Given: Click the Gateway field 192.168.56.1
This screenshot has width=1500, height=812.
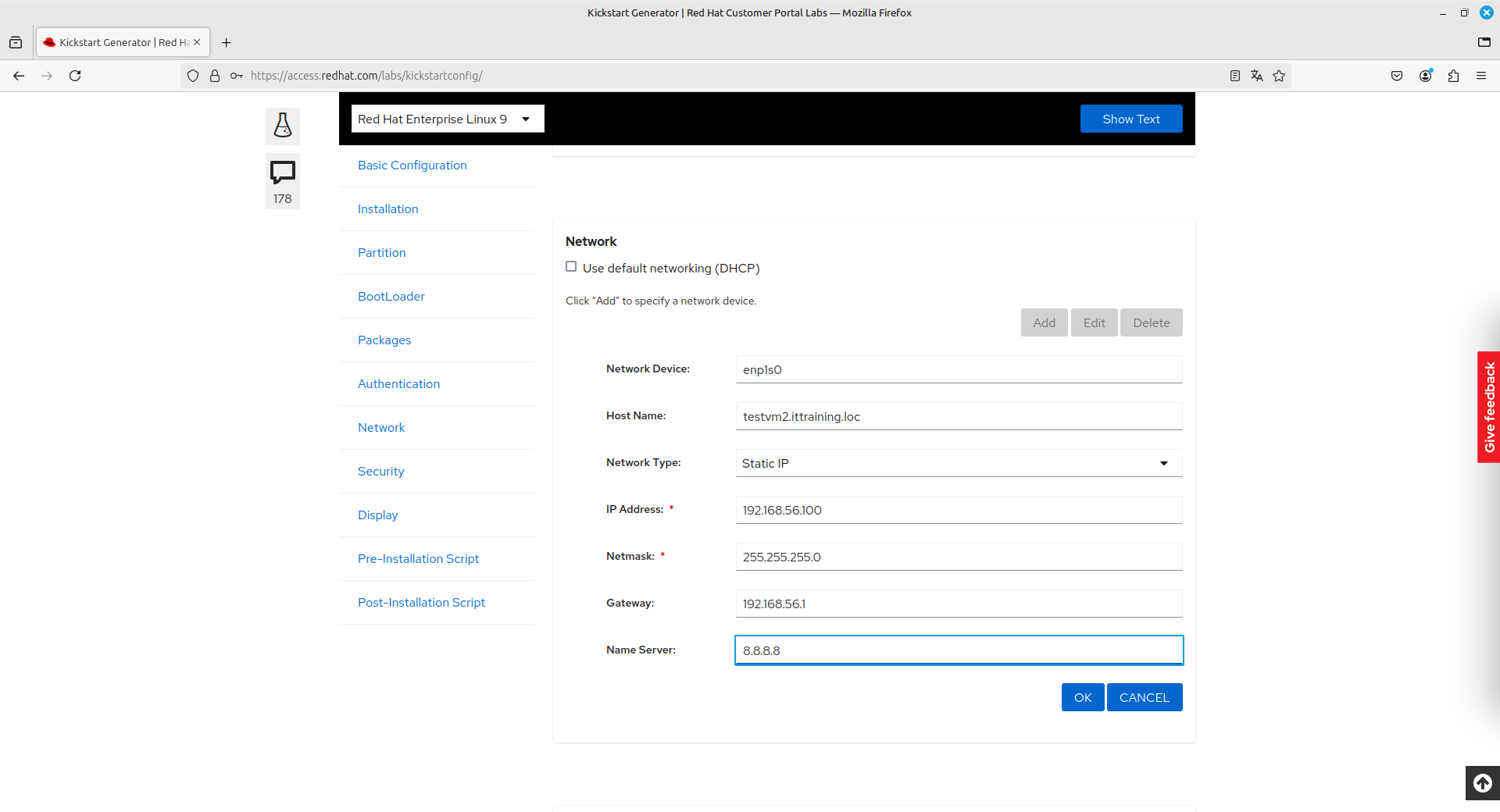Looking at the screenshot, I should coord(959,604).
